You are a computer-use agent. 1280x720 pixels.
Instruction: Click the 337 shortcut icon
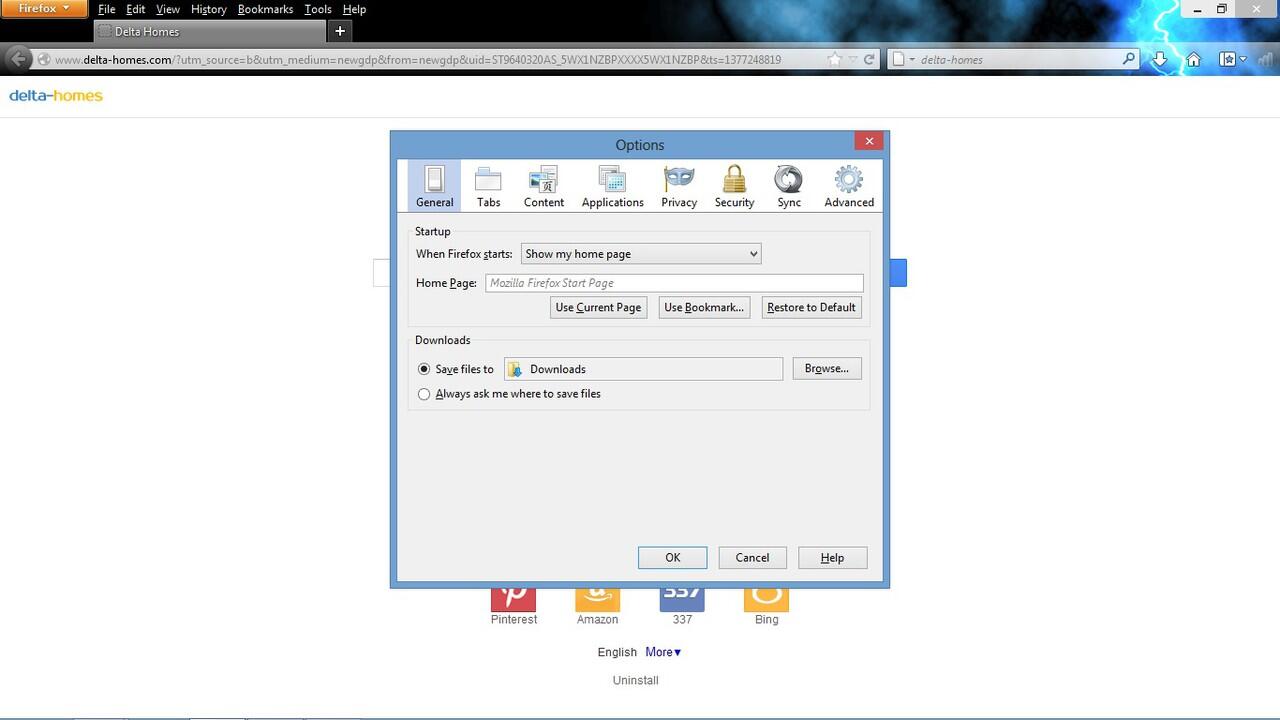(682, 598)
